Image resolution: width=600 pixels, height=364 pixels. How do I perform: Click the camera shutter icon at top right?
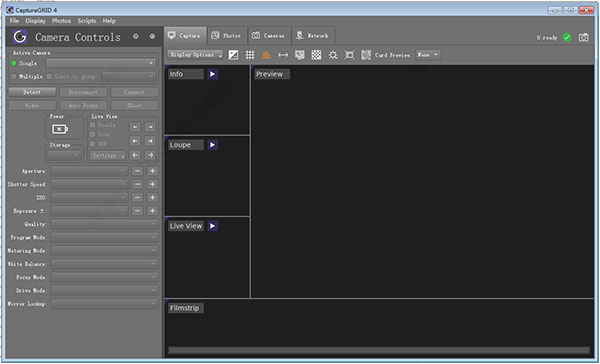tap(584, 37)
